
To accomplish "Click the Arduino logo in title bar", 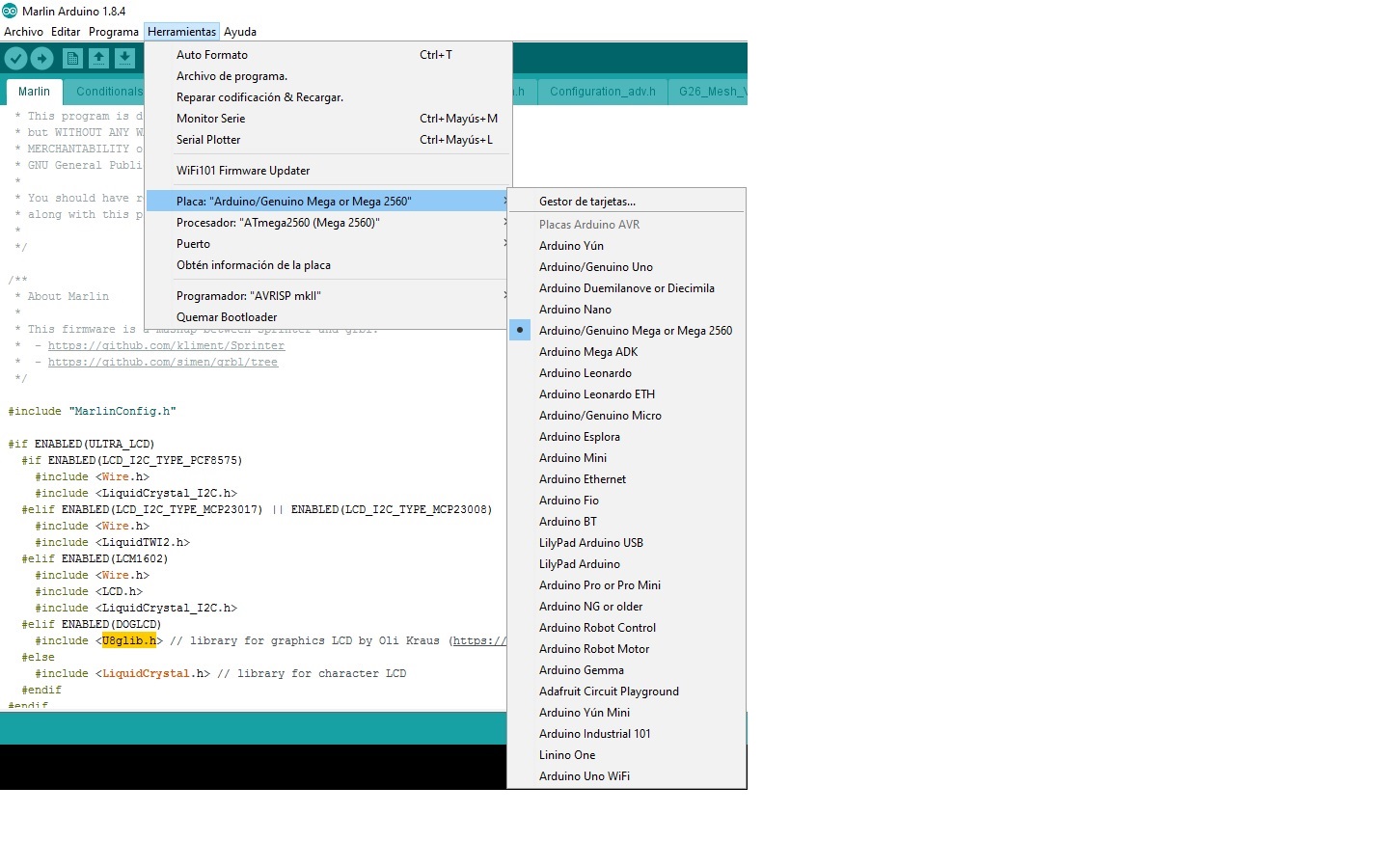I will (10, 11).
